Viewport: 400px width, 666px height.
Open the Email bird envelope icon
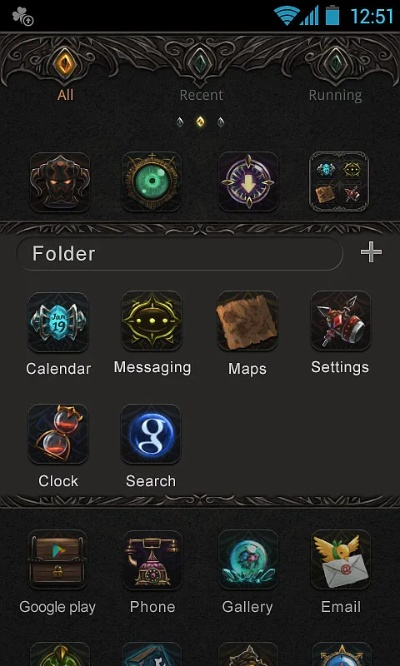tap(341, 560)
